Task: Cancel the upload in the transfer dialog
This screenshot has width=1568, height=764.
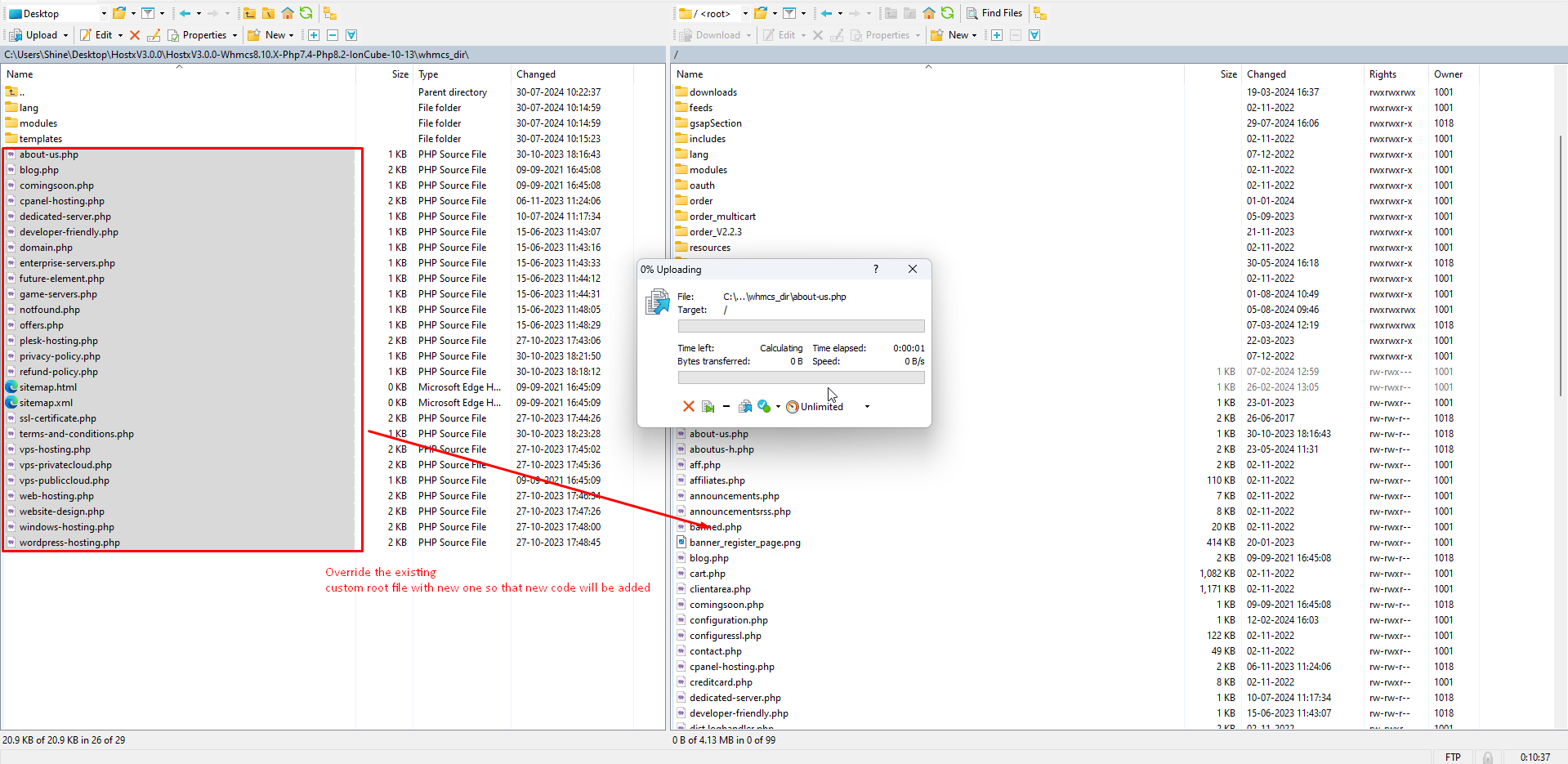Action: [x=688, y=406]
